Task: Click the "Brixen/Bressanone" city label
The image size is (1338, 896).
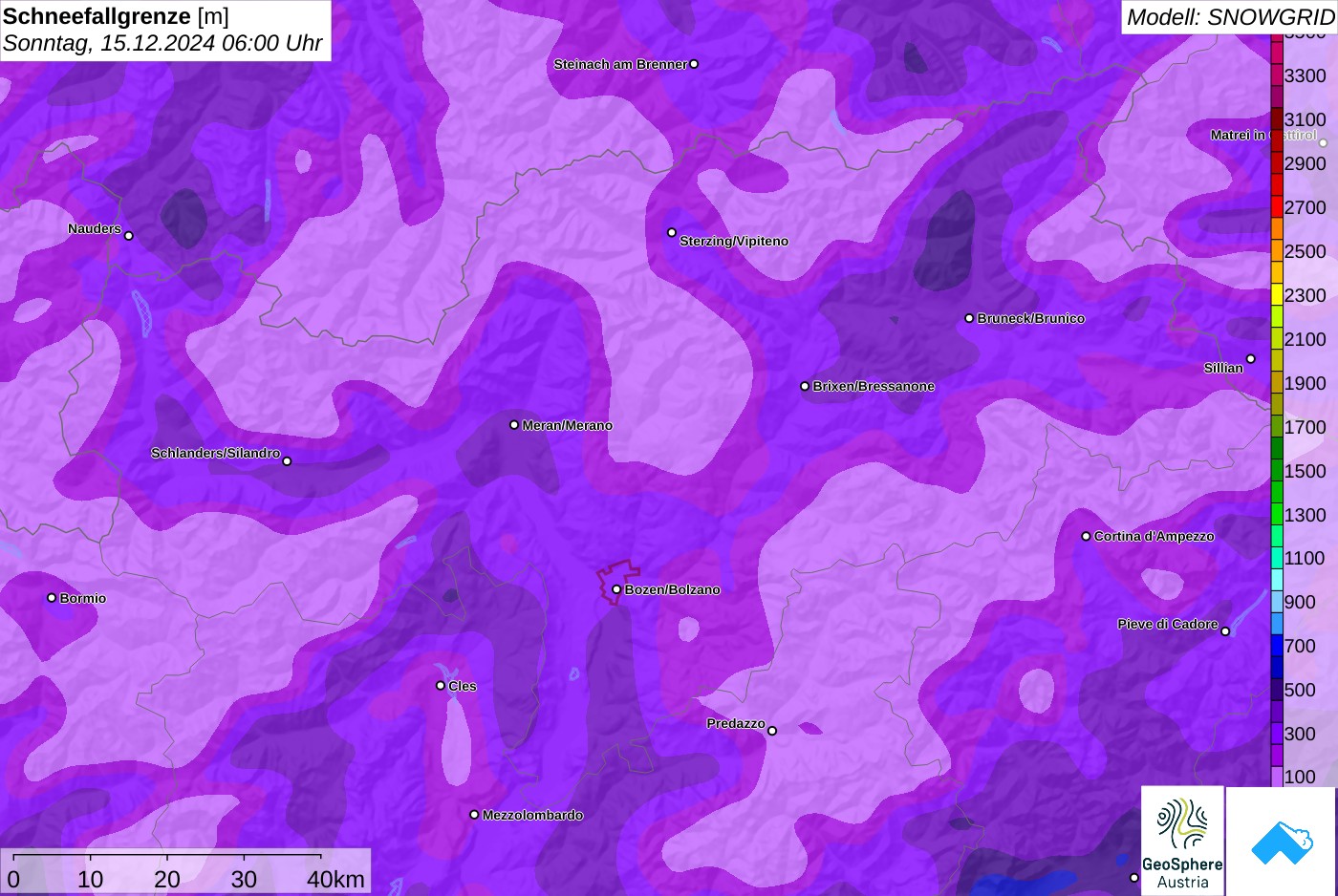Action: click(x=874, y=386)
